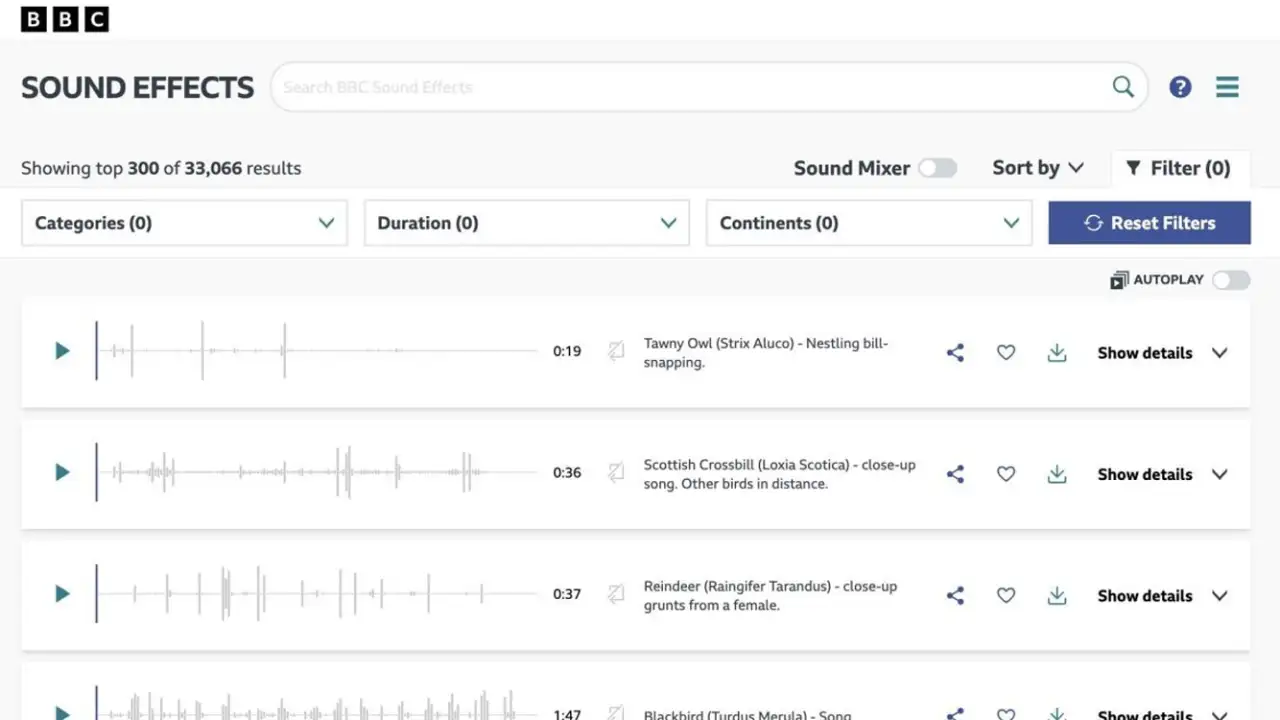Download the Reindeer grunts sound
Viewport: 1280px width, 720px height.
[1057, 595]
